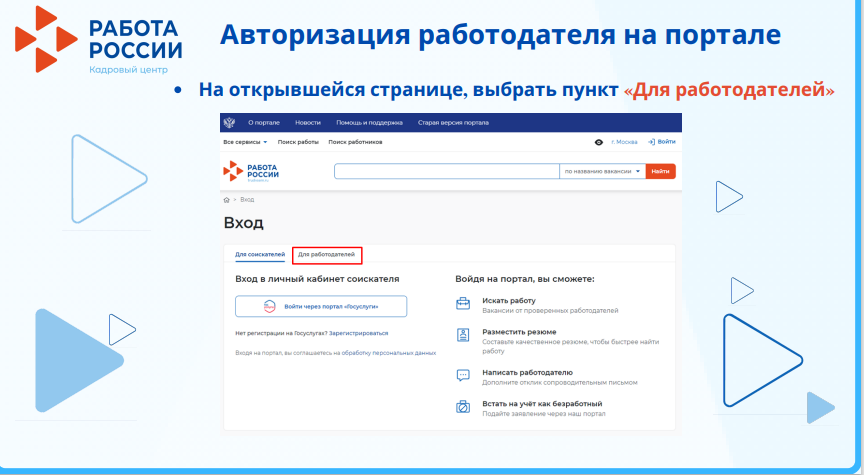The height and width of the screenshot is (475, 864).
Task: Select "Подайте заявление через наш портал" text
Action: coord(544,414)
